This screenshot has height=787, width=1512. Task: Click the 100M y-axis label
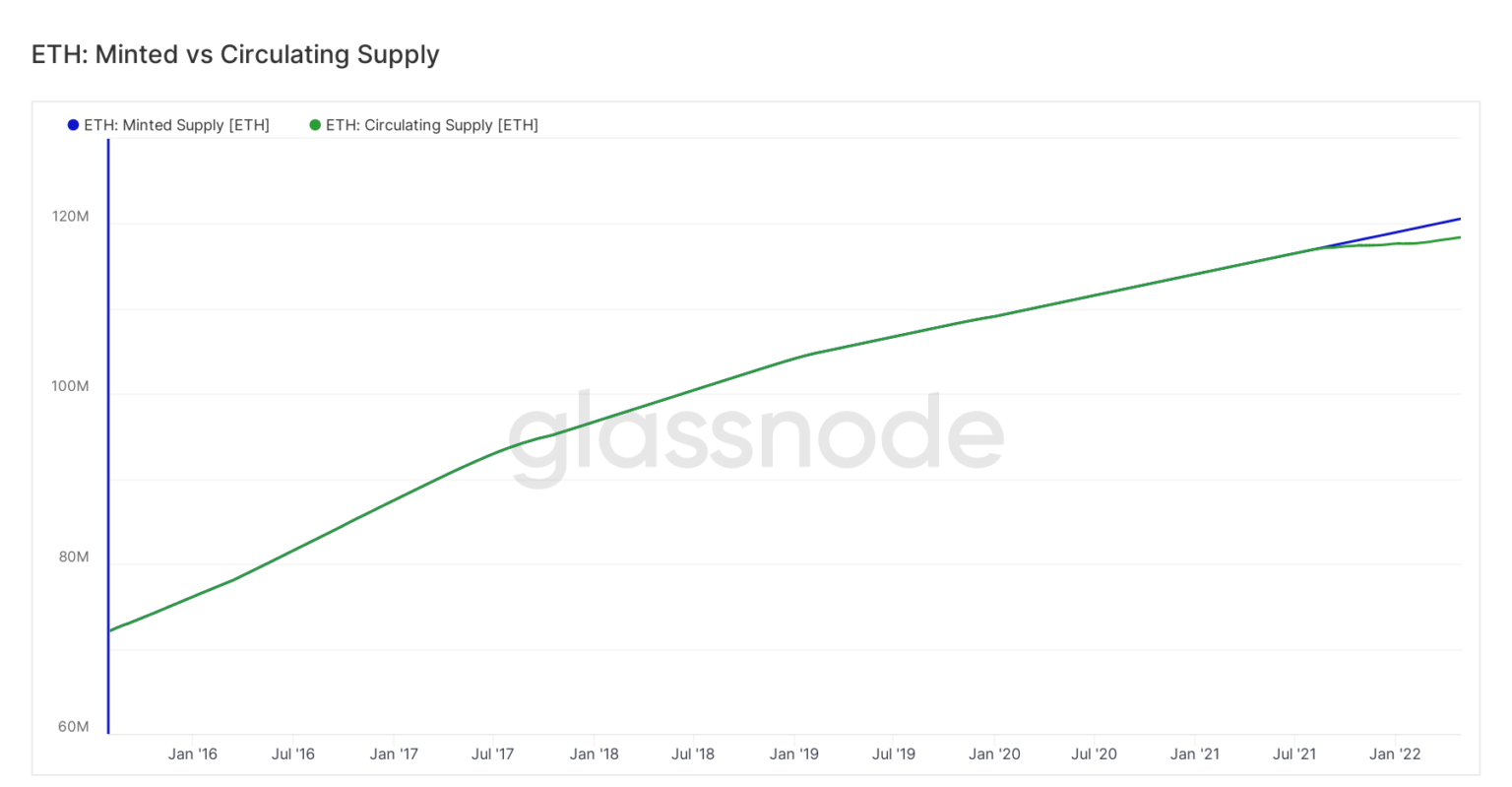point(71,386)
